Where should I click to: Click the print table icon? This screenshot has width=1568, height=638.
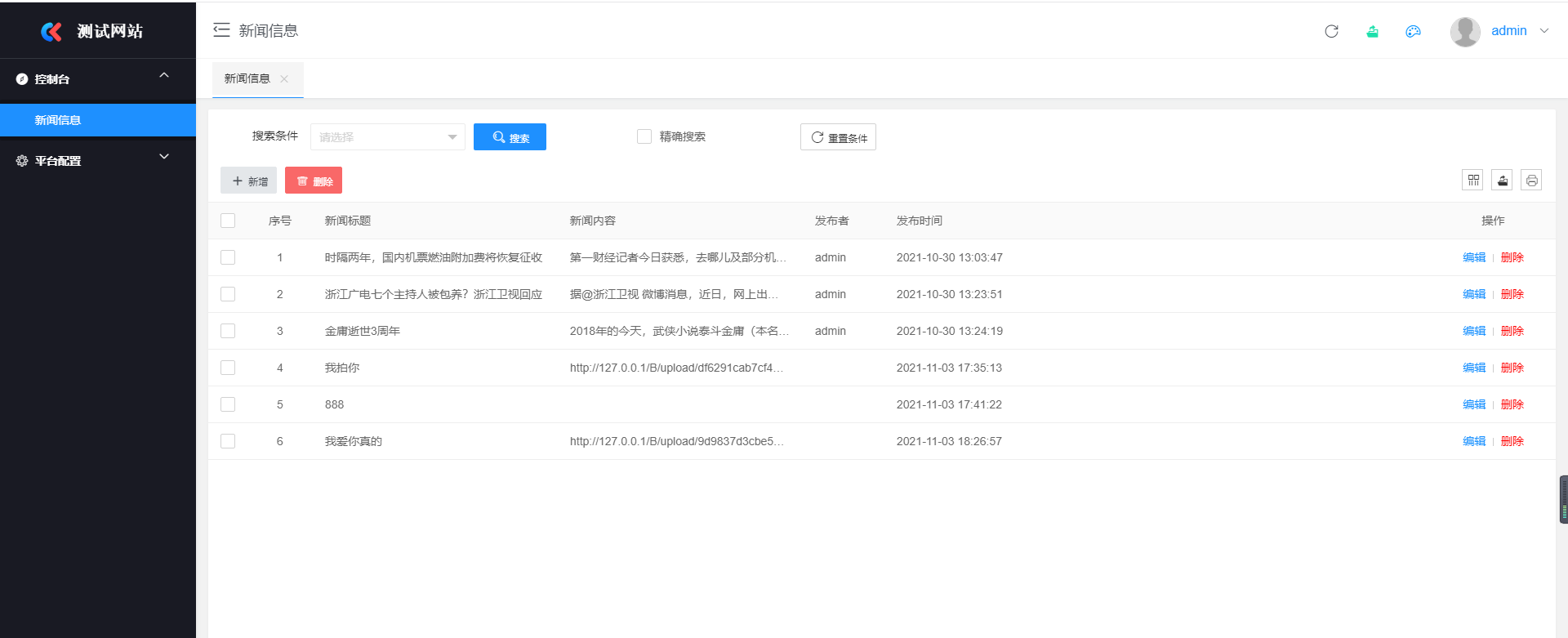(1531, 180)
